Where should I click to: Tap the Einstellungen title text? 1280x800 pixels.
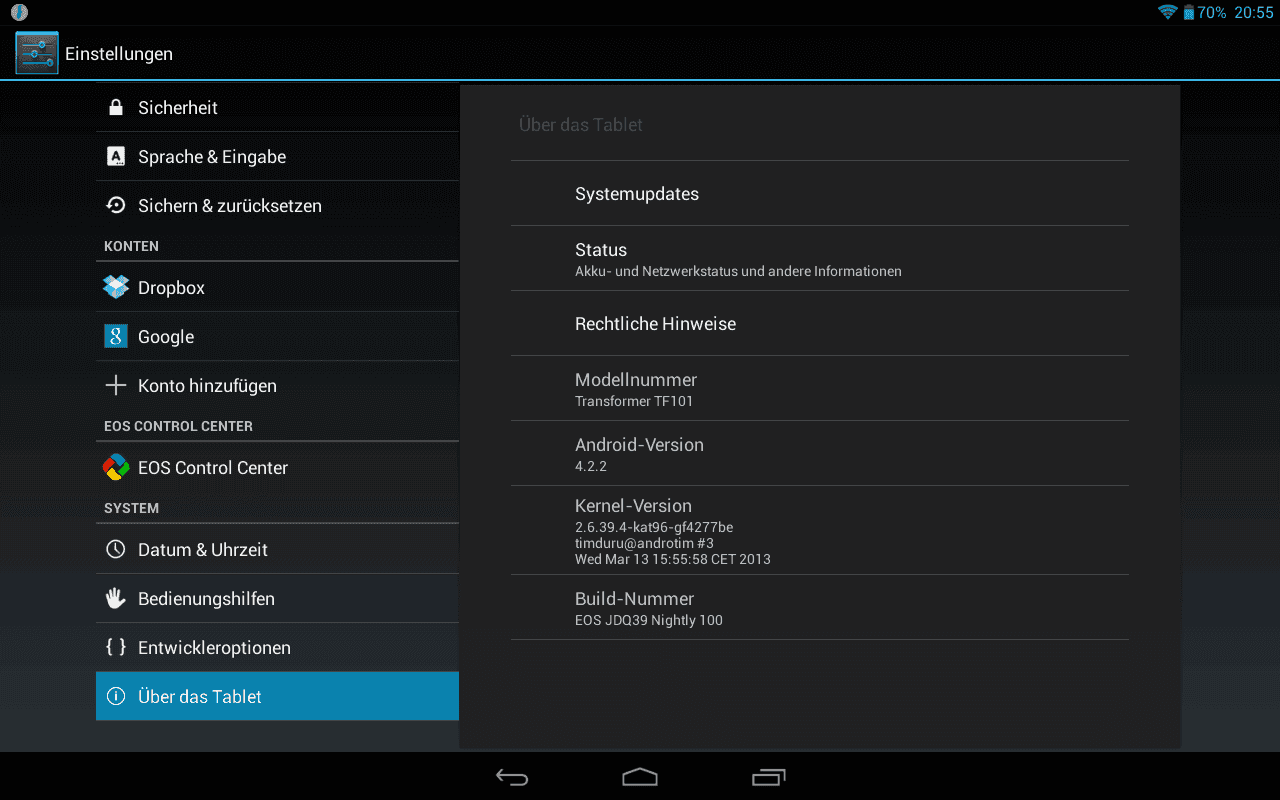119,54
